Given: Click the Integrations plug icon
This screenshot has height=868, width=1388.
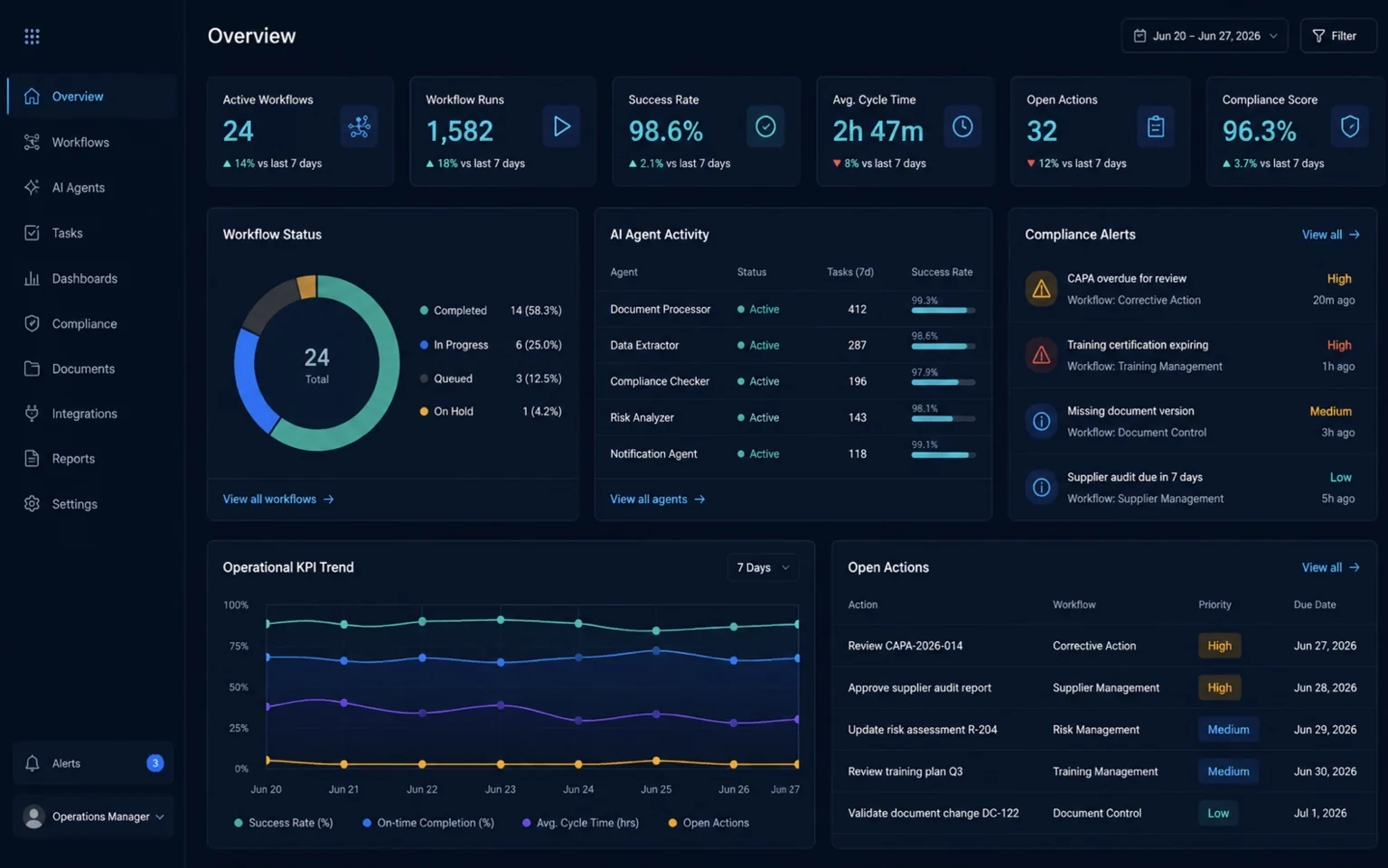Looking at the screenshot, I should [x=32, y=414].
